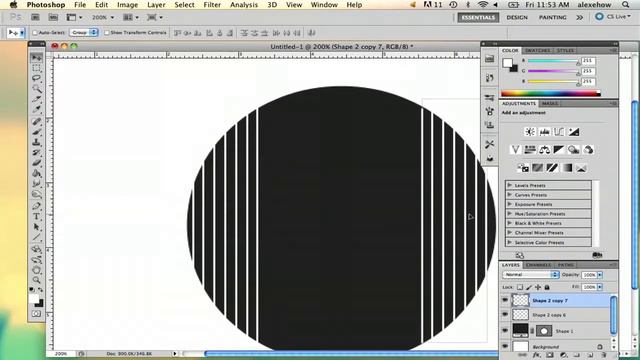Add a Color Balance adjustment
This screenshot has height=360, width=640.
coord(544,150)
